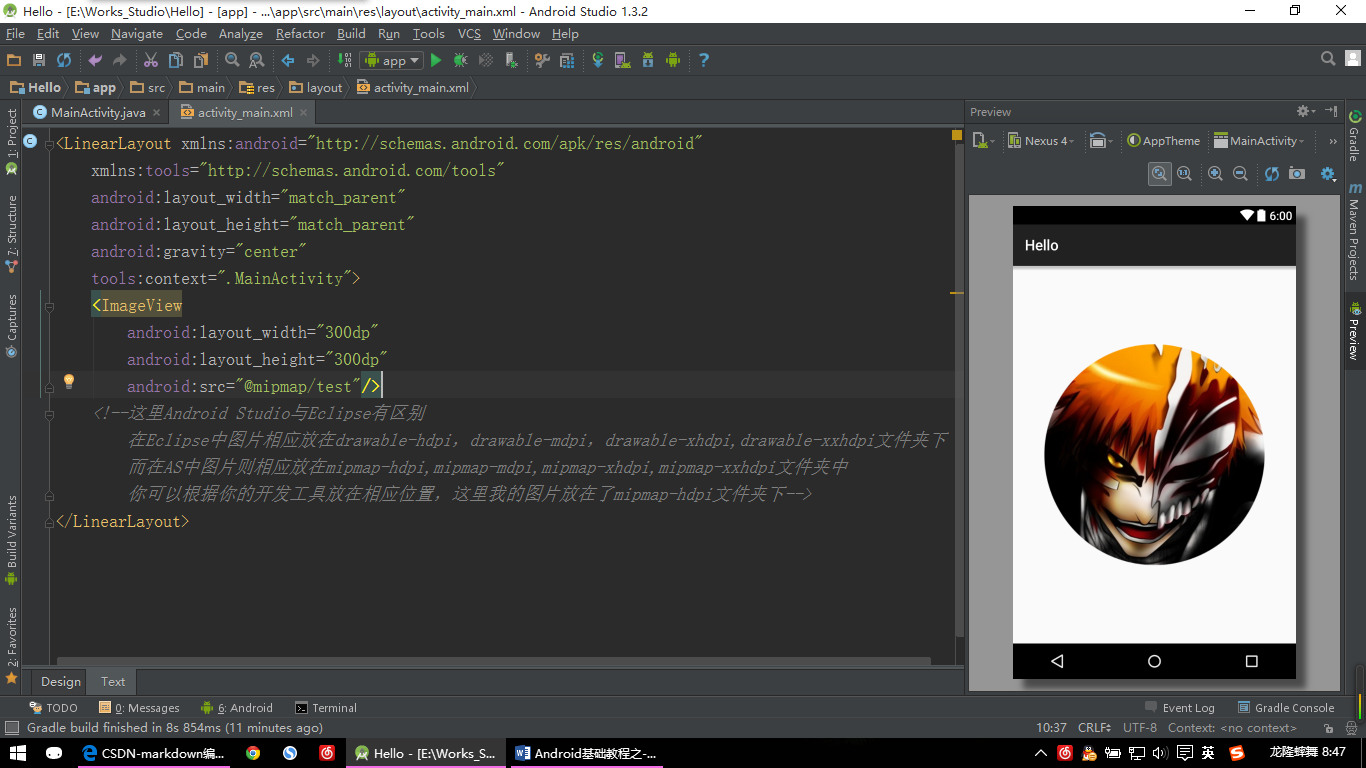This screenshot has height=768, width=1366.
Task: Click the layout breadcrumb folder
Action: coord(316,87)
